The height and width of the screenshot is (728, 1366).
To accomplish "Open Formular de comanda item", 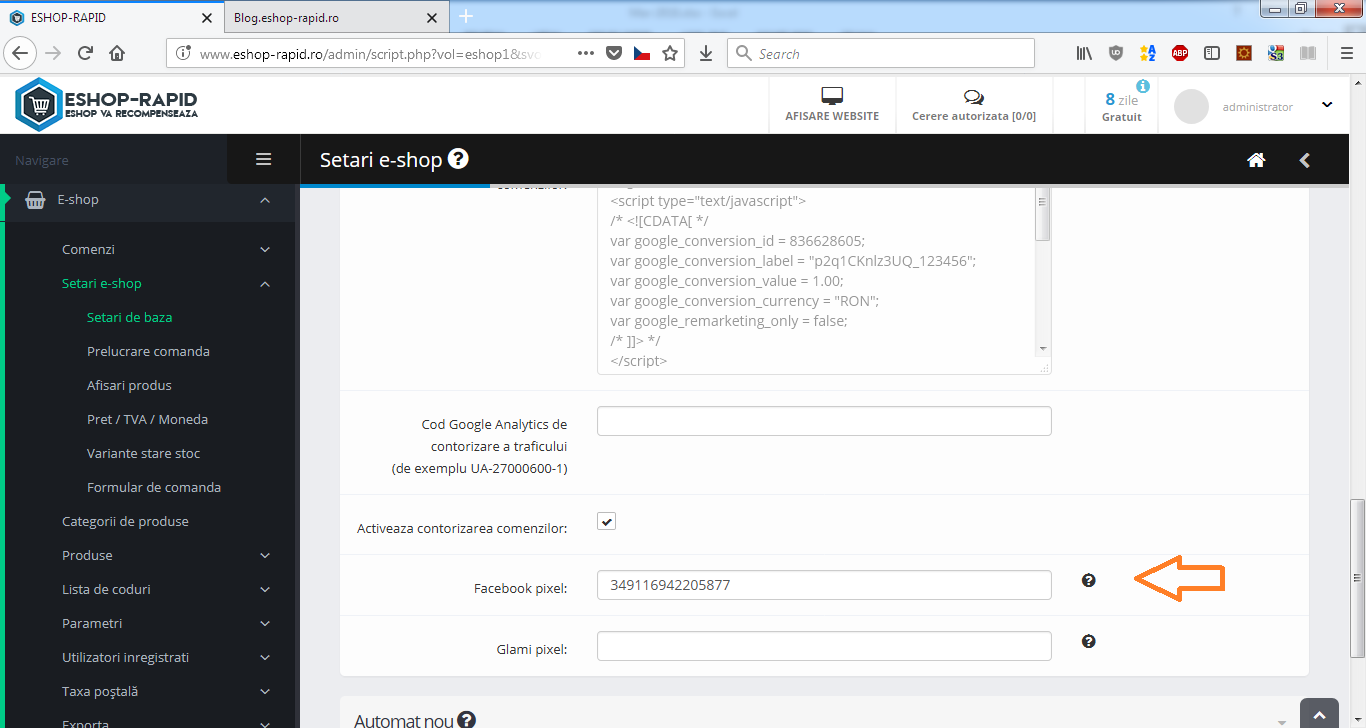I will (154, 487).
